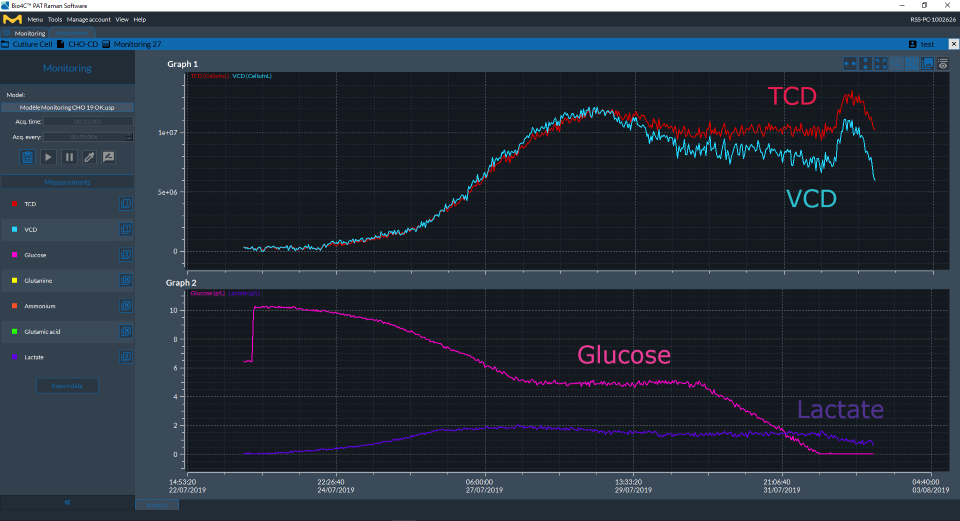960x521 pixels.
Task: Click the horizontal zoom fit icon
Action: click(x=850, y=64)
